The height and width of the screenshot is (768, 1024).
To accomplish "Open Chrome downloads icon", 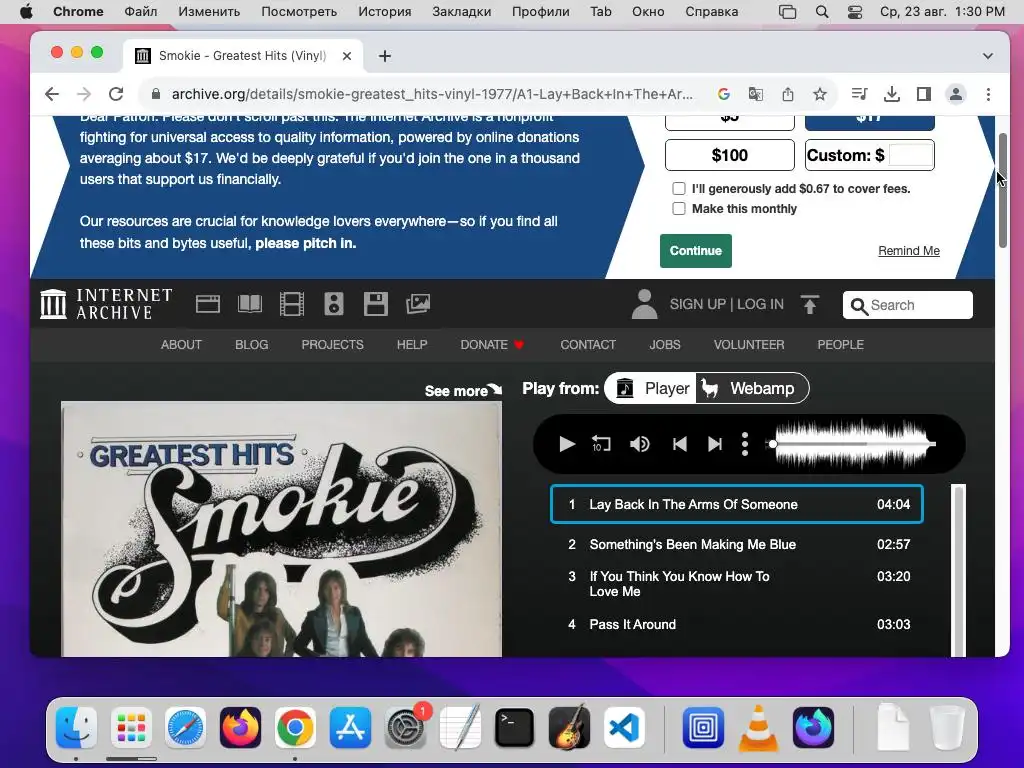I will coord(891,94).
